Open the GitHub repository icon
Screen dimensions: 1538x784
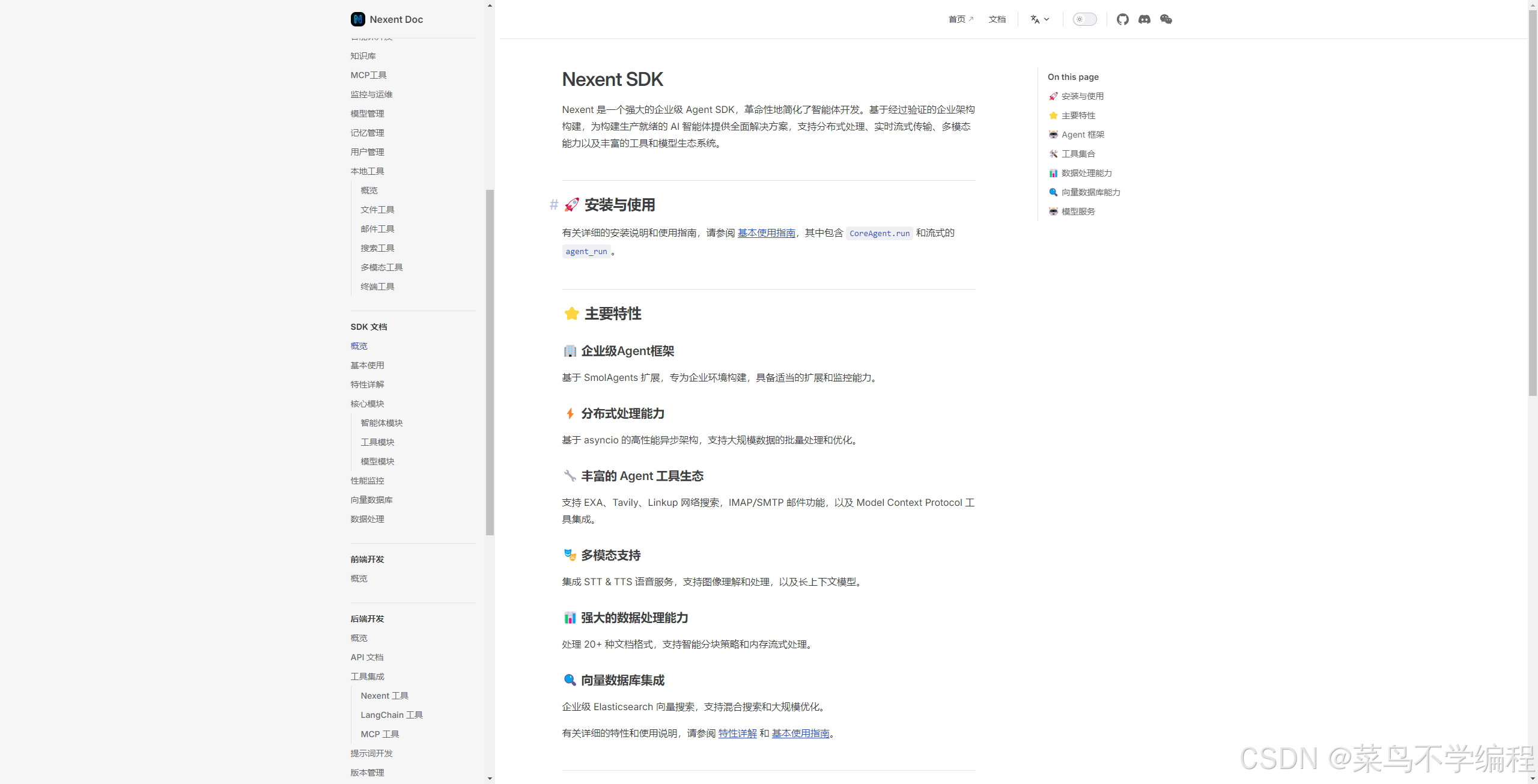pyautogui.click(x=1122, y=19)
